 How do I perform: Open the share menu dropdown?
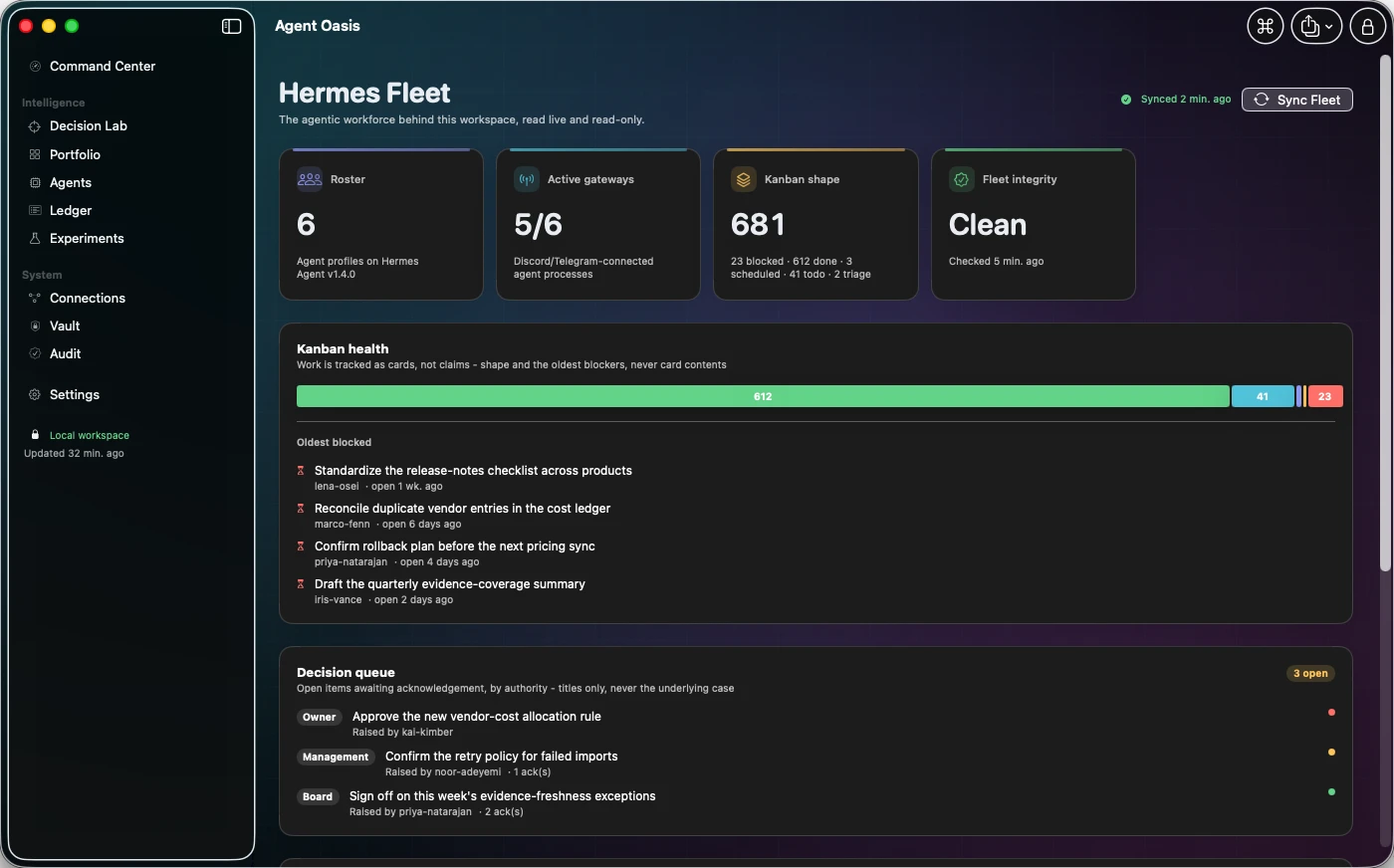click(x=1316, y=27)
